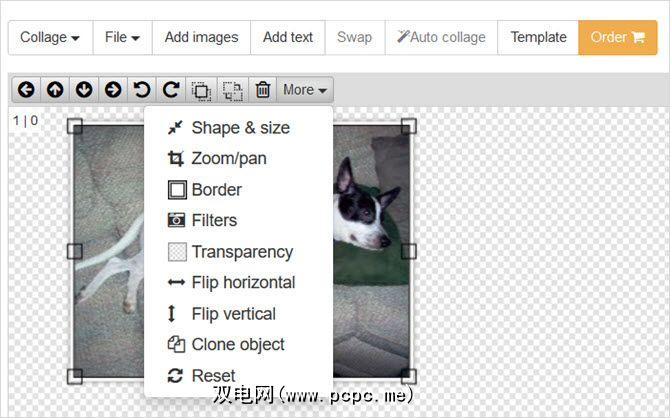Open the Collage dropdown menu

coord(50,38)
